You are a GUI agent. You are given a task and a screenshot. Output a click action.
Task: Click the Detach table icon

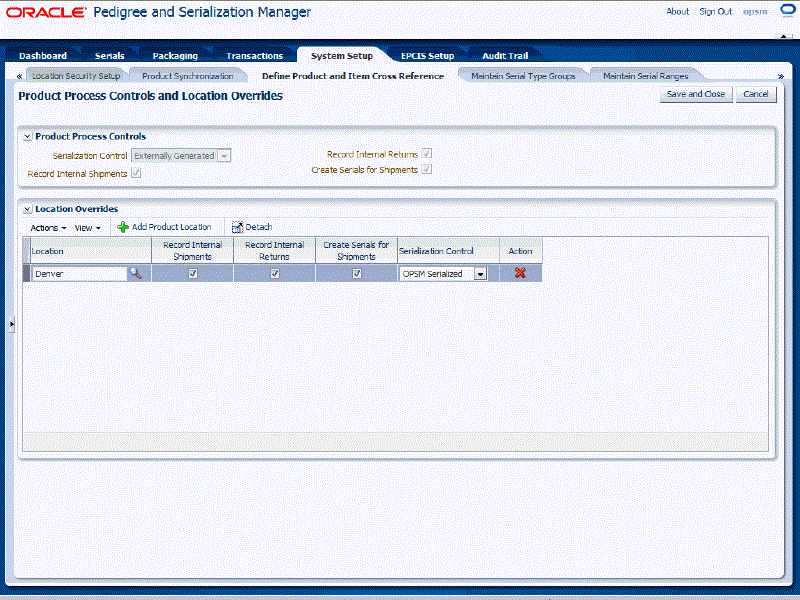237,227
